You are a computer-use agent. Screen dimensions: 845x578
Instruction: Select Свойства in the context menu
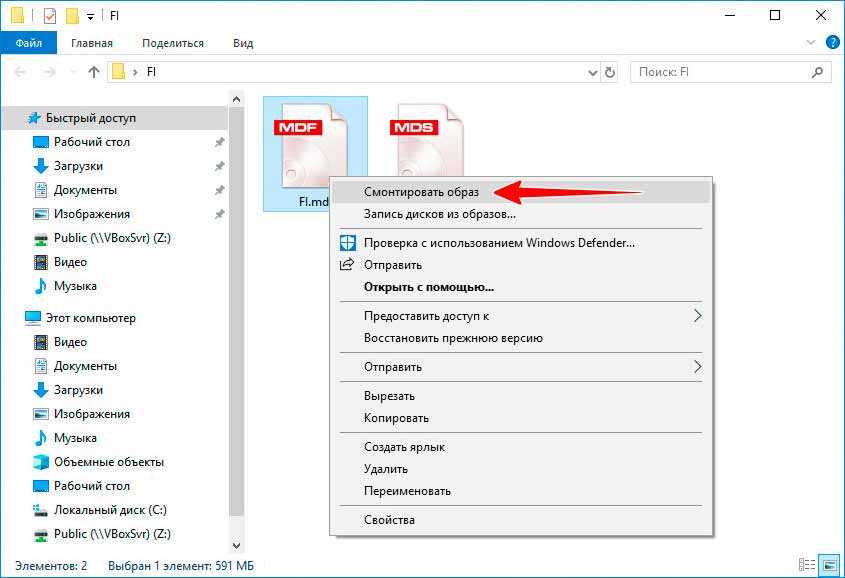(x=389, y=520)
